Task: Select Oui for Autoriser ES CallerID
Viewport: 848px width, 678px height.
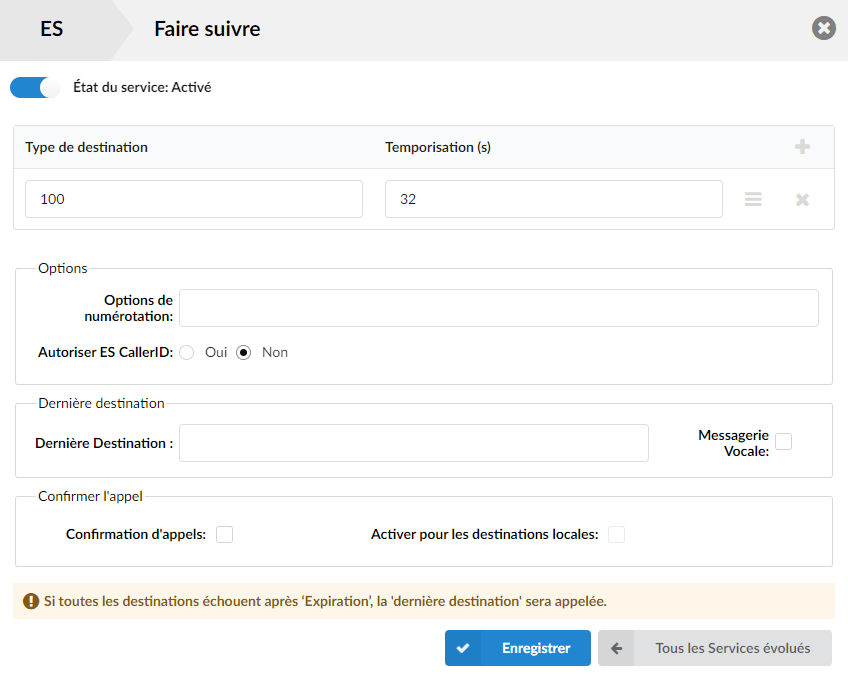Action: point(187,353)
